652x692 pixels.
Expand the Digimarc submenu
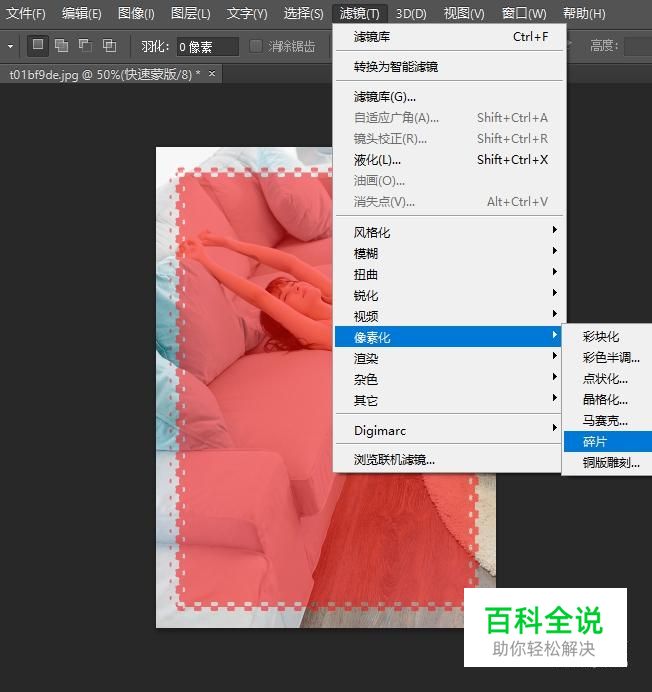(x=448, y=430)
